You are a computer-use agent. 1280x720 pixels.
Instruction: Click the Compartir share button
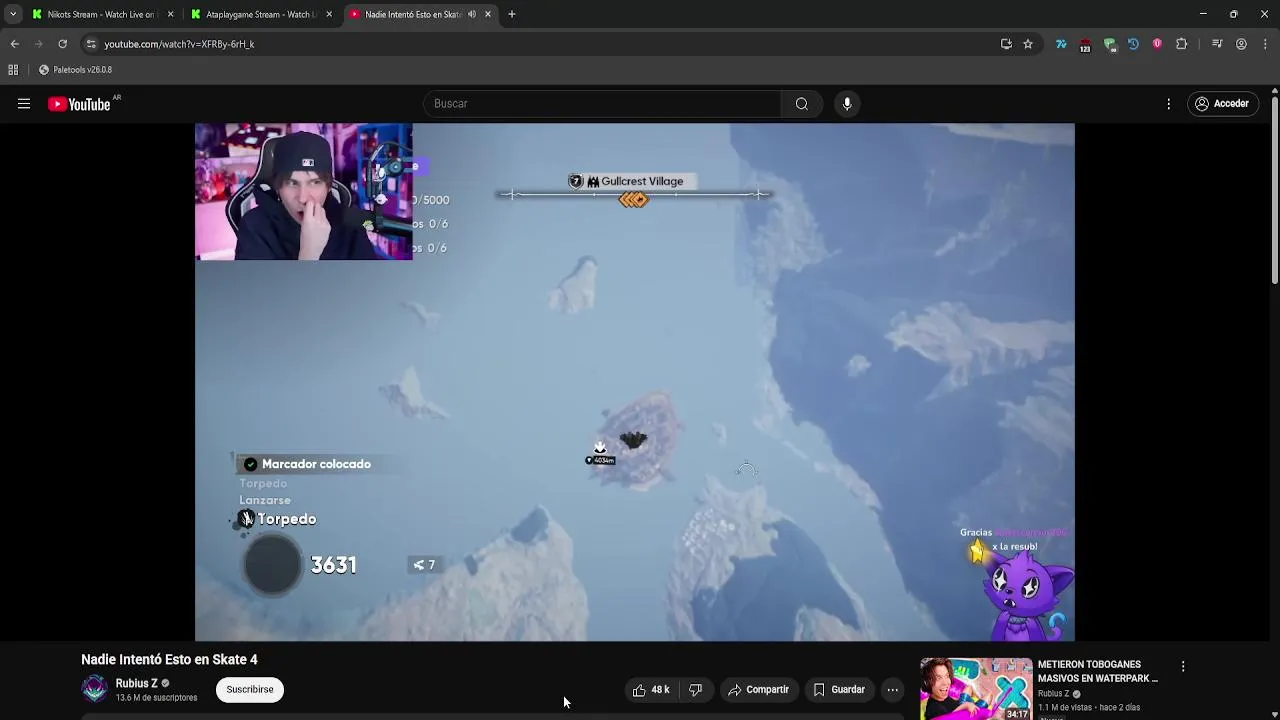tap(758, 689)
